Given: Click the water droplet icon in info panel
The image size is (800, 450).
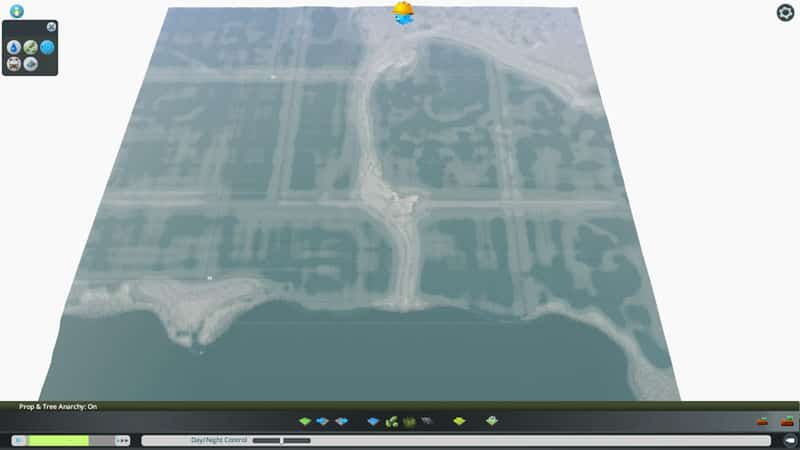Looking at the screenshot, I should 14,47.
